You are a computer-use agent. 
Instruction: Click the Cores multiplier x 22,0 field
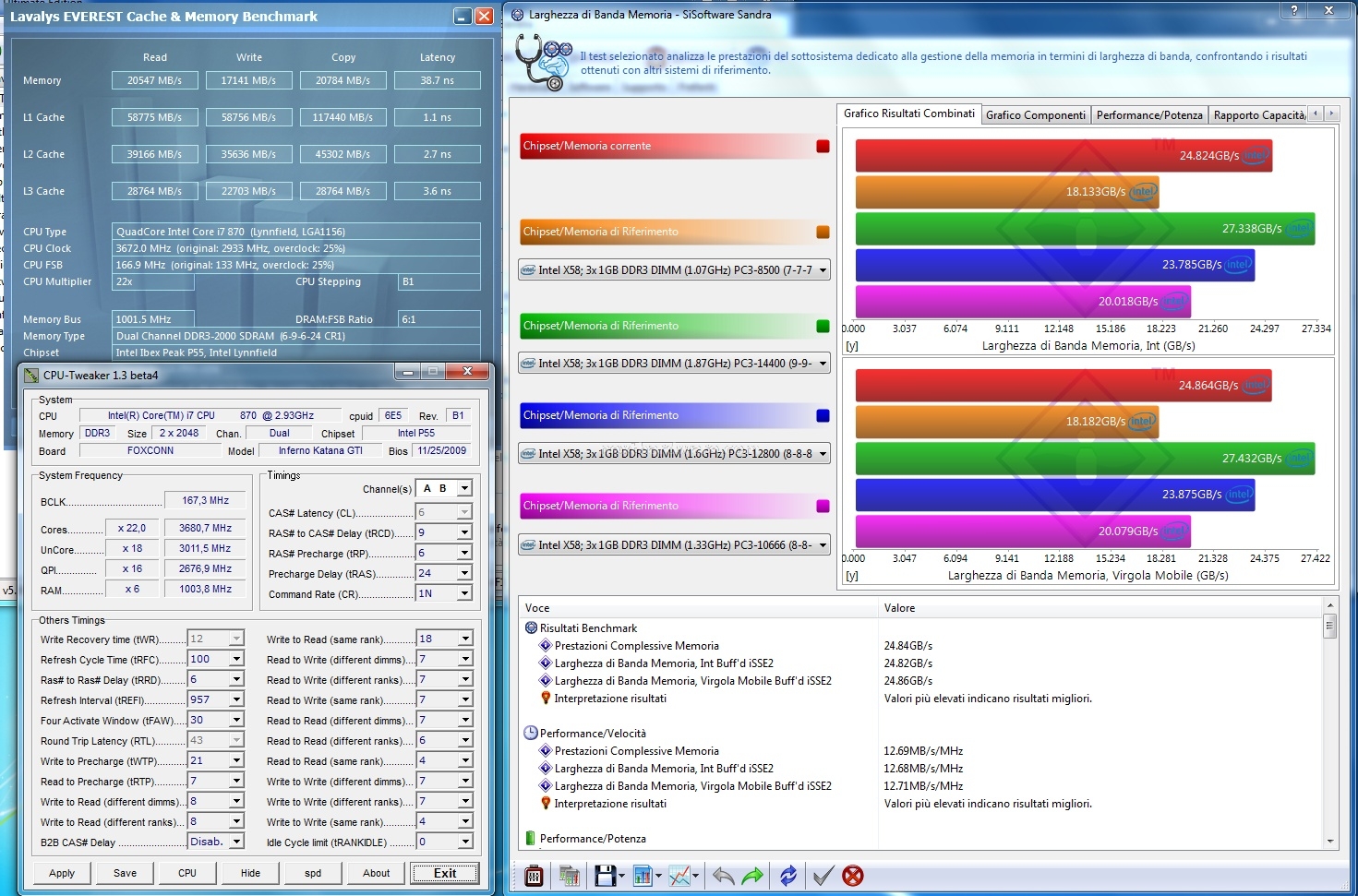pyautogui.click(x=132, y=528)
